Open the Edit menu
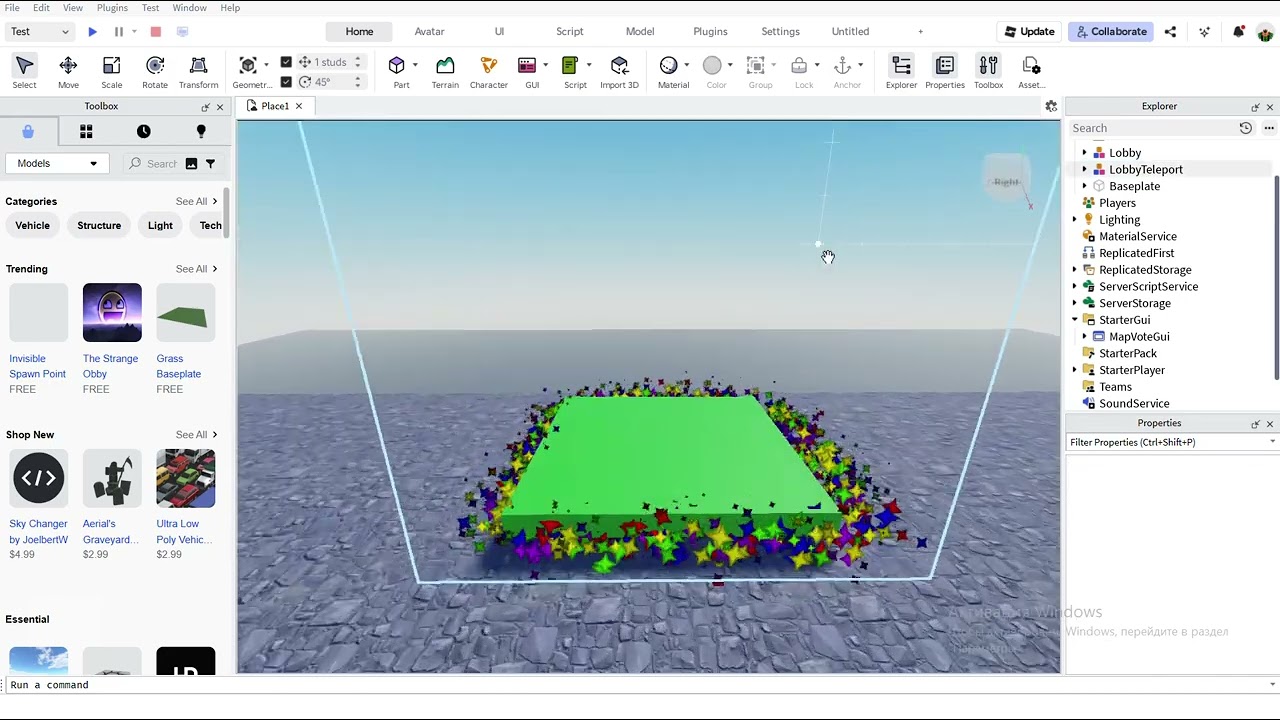The image size is (1280, 720). 41,8
